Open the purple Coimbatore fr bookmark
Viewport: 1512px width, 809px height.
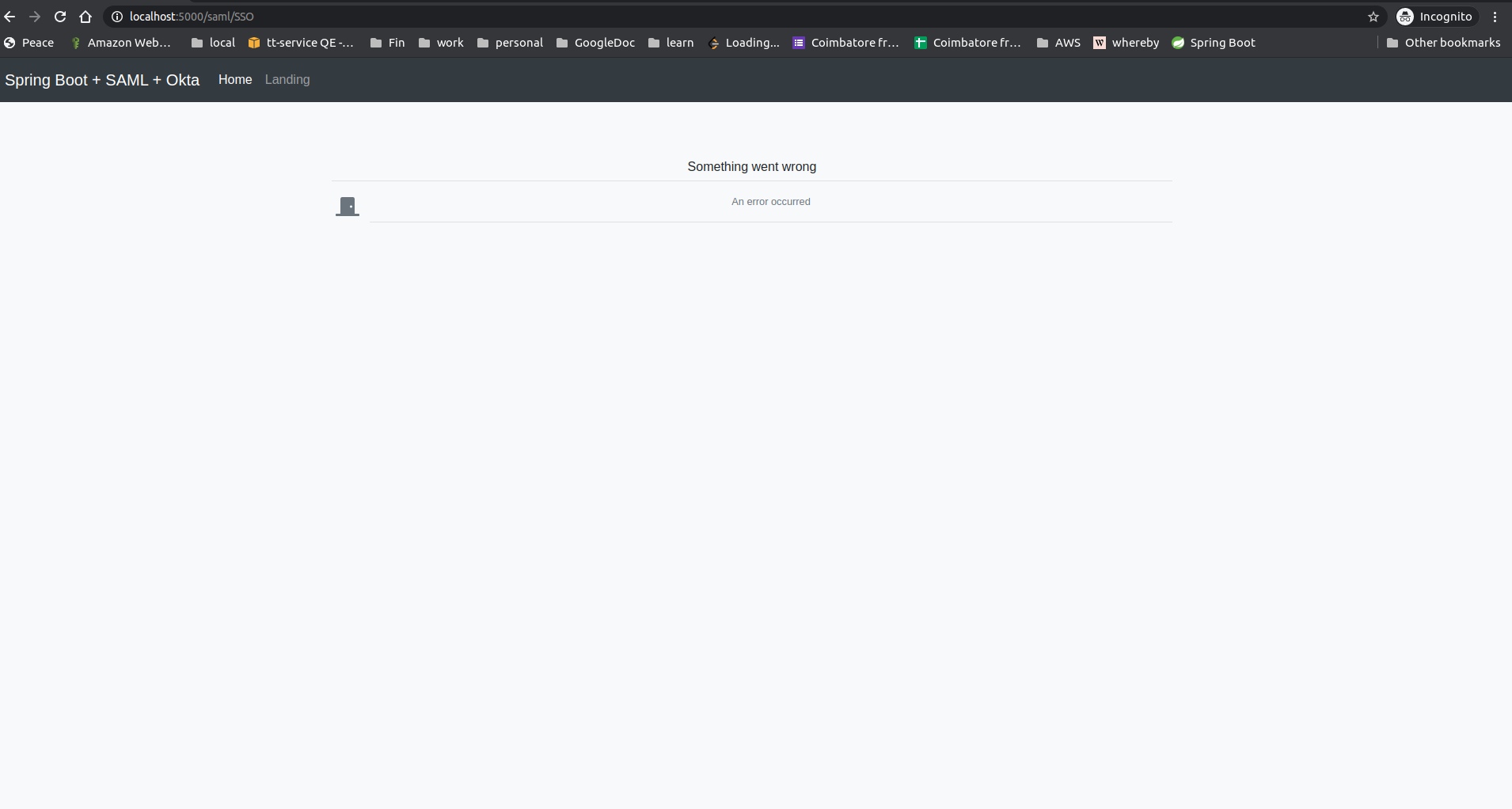pos(845,43)
